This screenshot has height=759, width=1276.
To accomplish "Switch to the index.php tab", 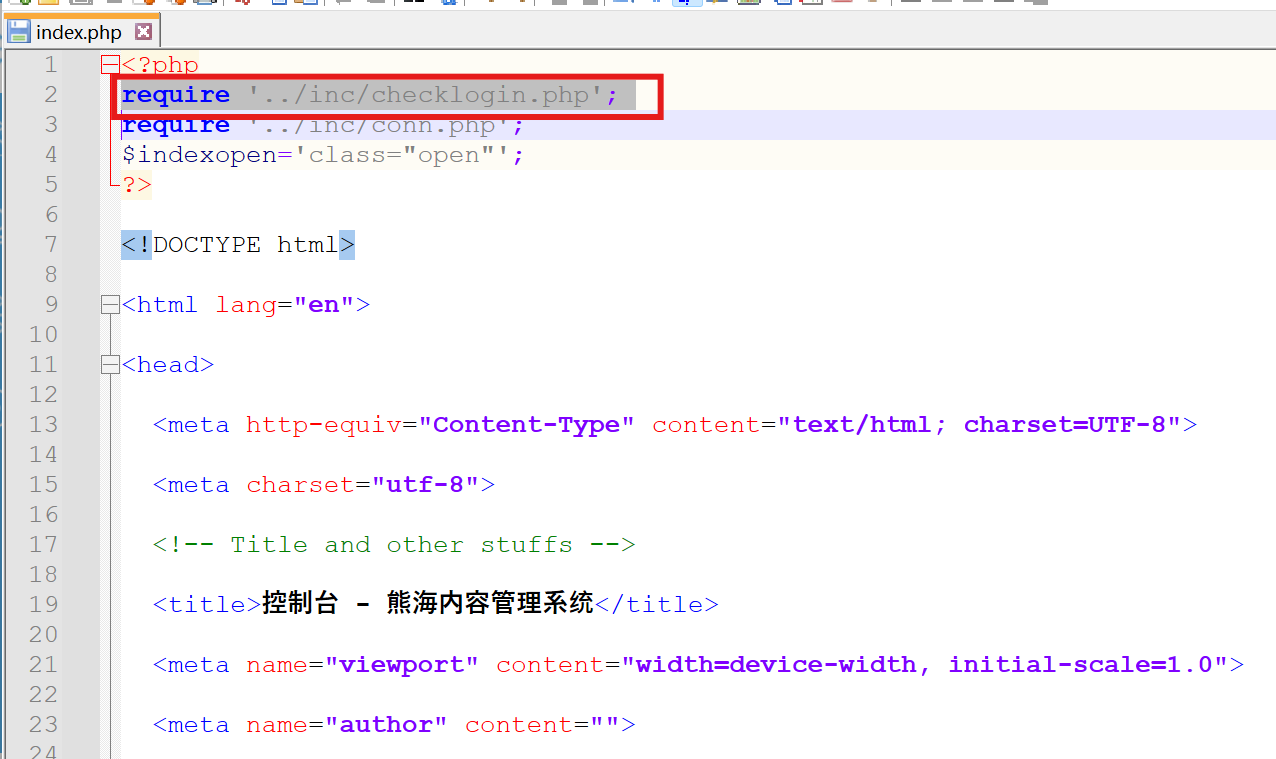I will [80, 32].
